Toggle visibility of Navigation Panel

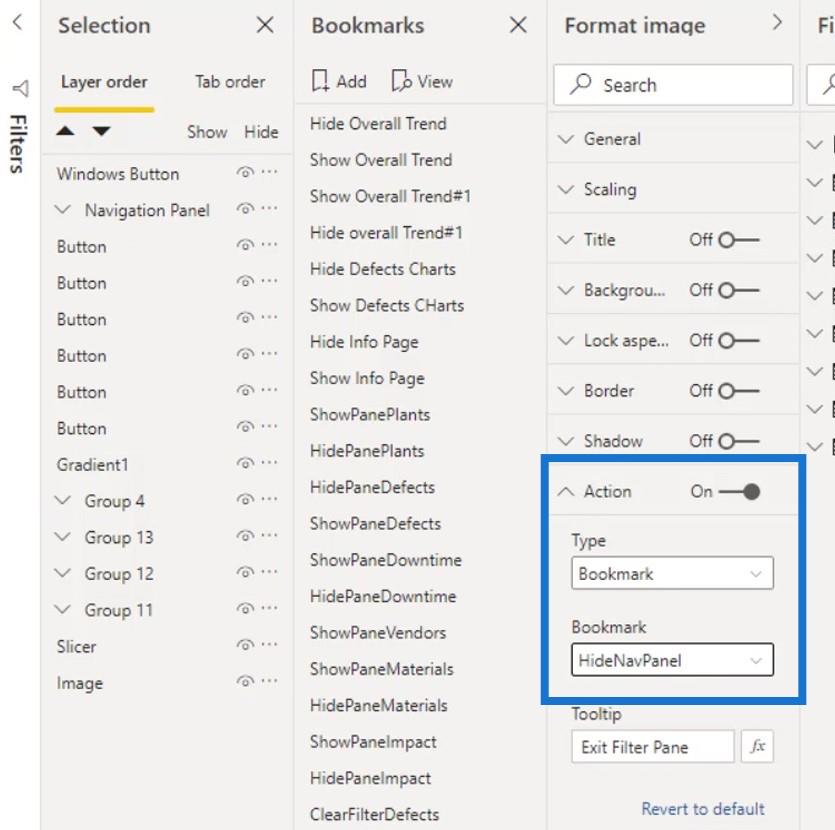[x=245, y=209]
